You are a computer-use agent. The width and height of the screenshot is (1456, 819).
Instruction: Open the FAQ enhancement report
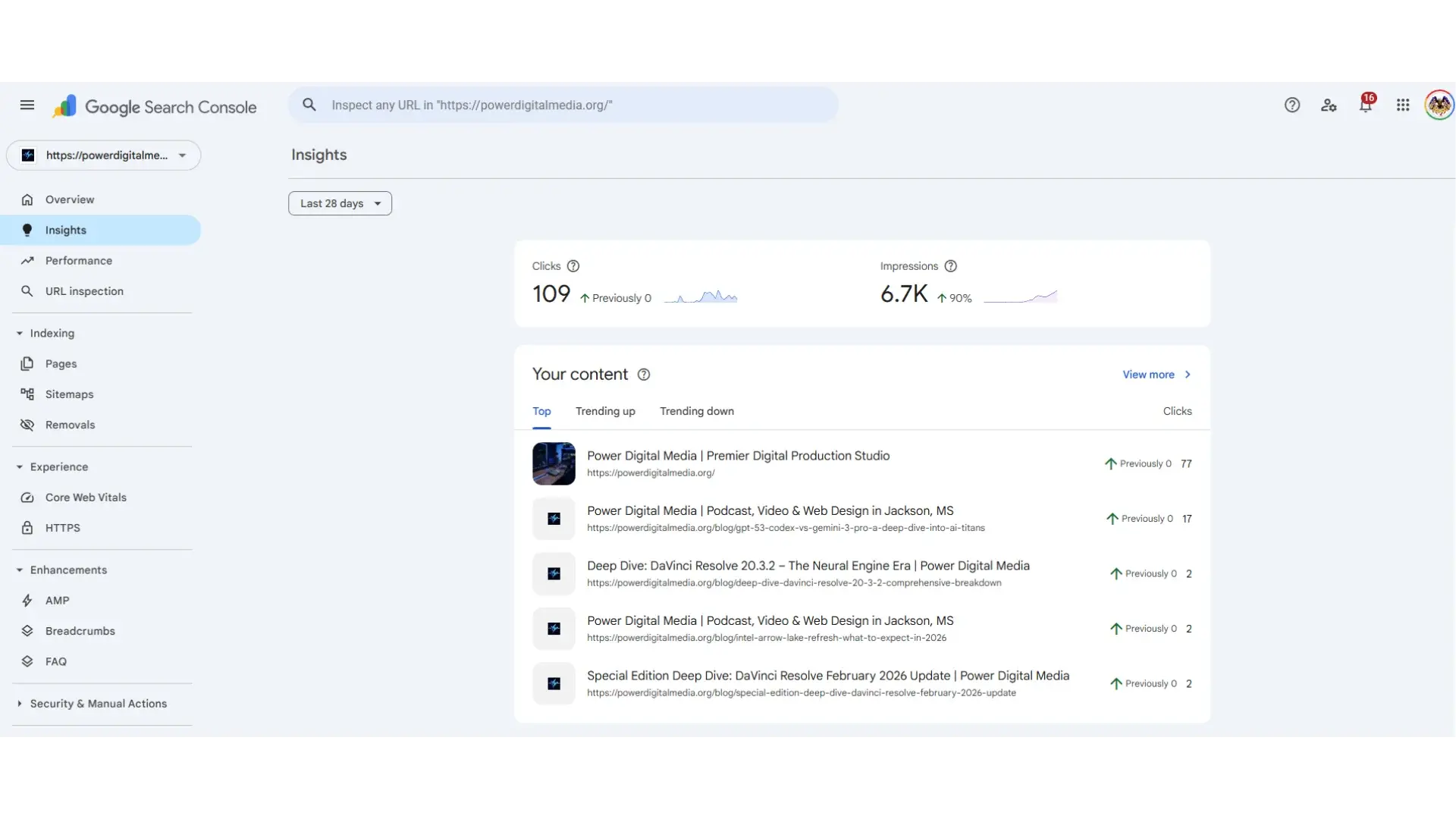(56, 661)
